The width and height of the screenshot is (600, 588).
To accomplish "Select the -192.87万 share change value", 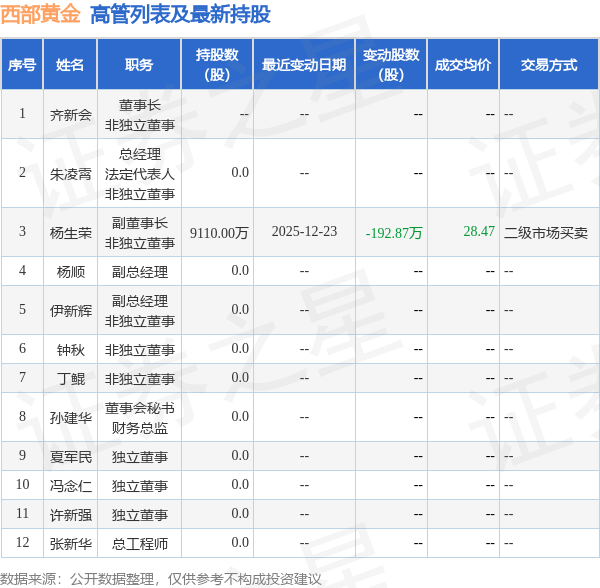I will click(394, 232).
